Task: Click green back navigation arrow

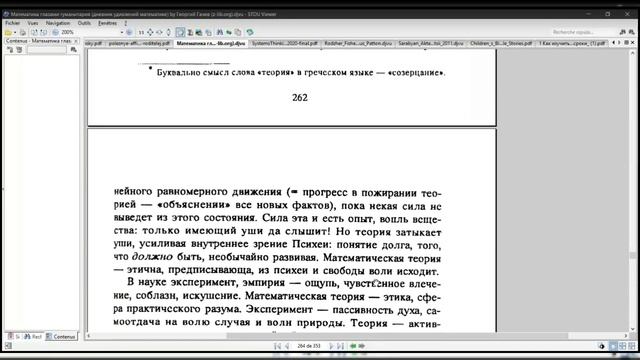Action: pos(353,346)
